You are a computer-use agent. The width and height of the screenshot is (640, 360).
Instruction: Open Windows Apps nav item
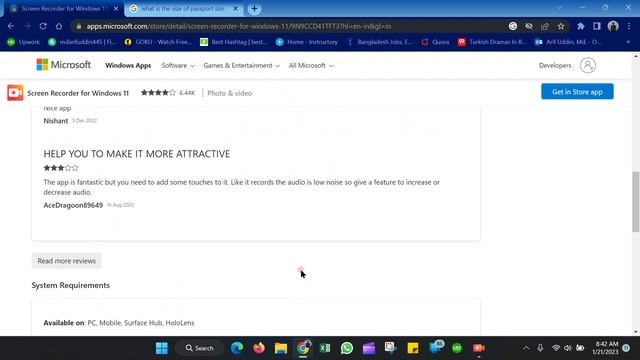128,65
